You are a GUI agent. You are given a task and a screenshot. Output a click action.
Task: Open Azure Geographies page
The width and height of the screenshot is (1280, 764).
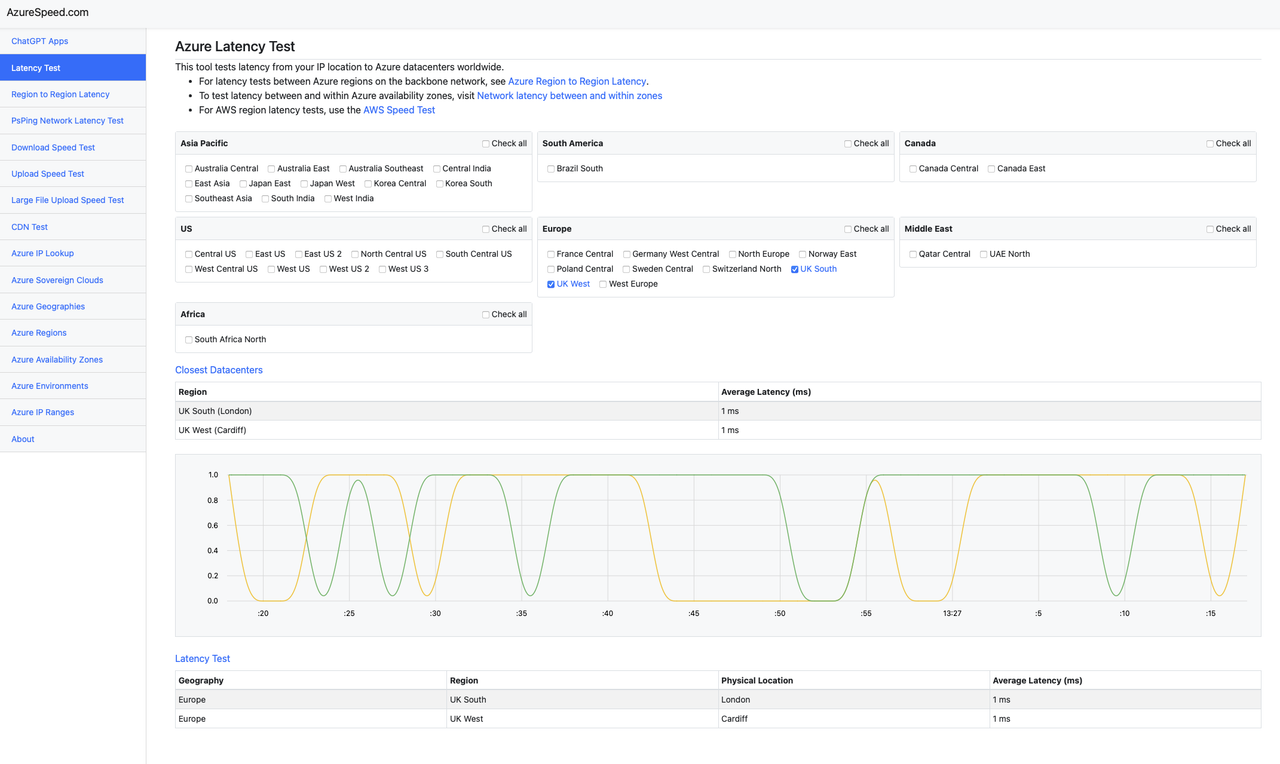coord(73,306)
